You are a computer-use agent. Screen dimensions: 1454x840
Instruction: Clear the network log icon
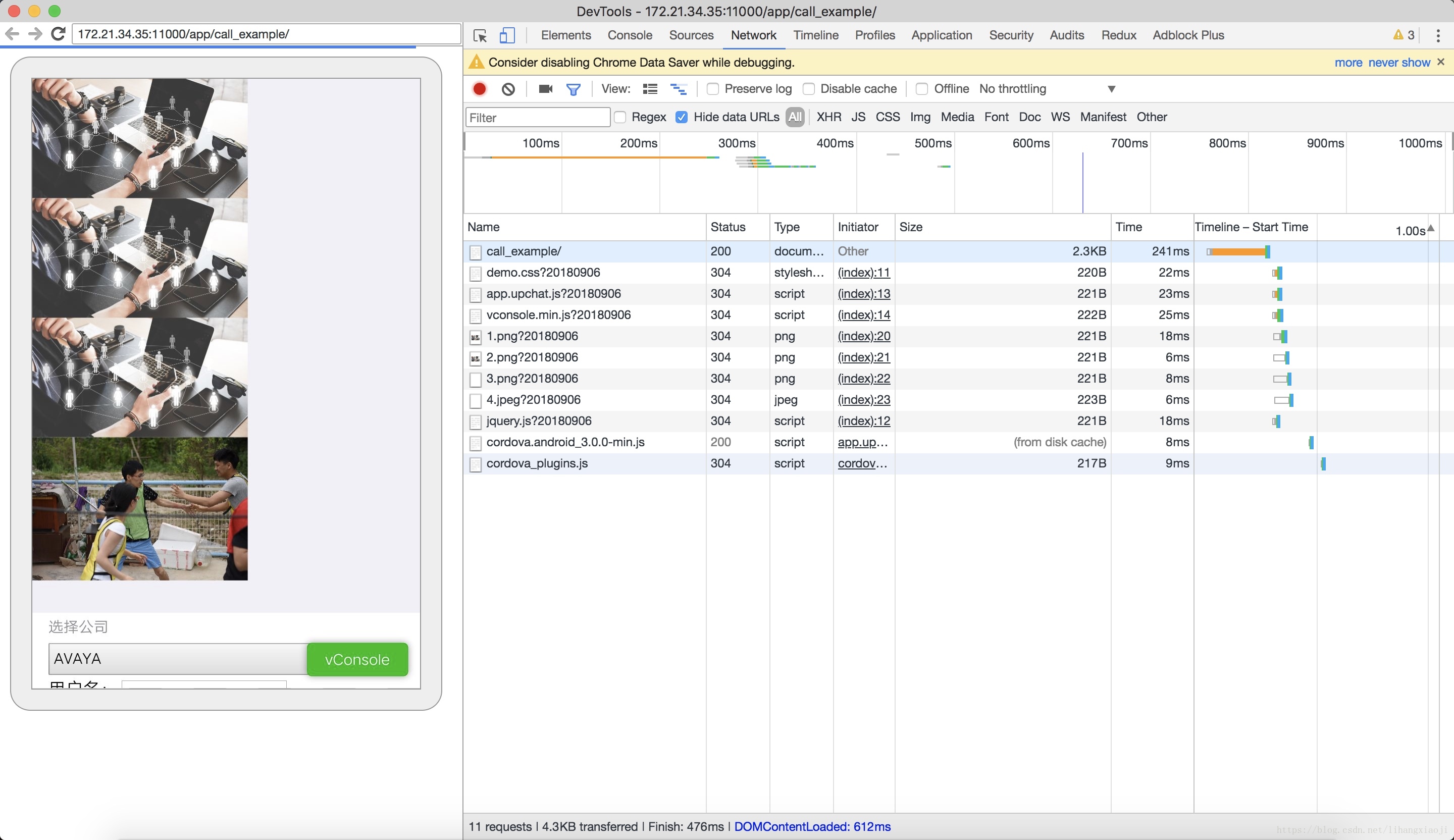point(508,89)
